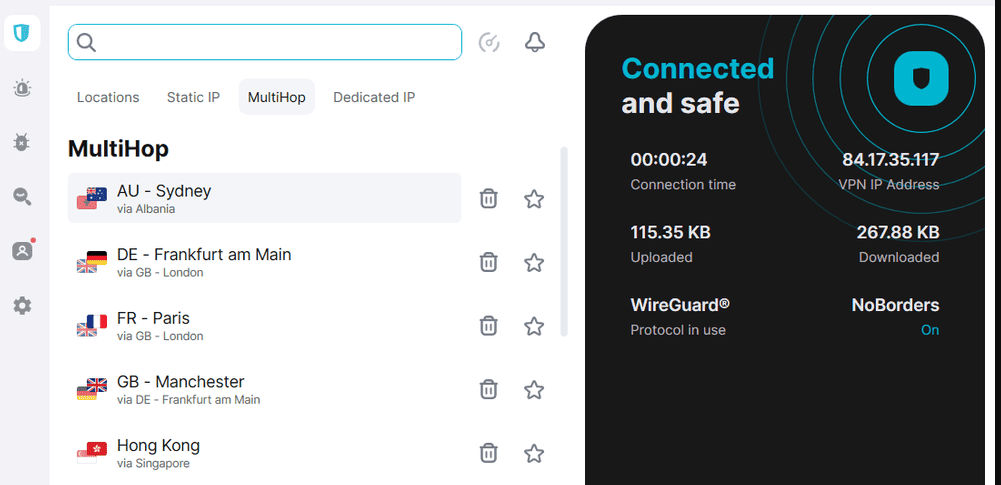Star the FR - Paris connection
This screenshot has width=1001, height=485.
click(534, 325)
